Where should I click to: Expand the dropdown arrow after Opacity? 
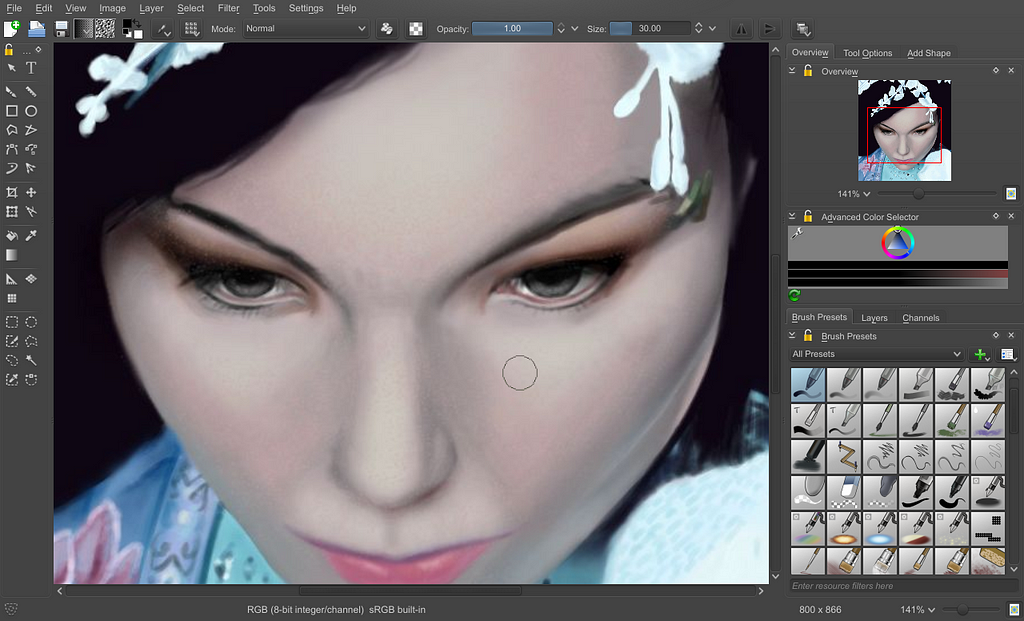[575, 29]
